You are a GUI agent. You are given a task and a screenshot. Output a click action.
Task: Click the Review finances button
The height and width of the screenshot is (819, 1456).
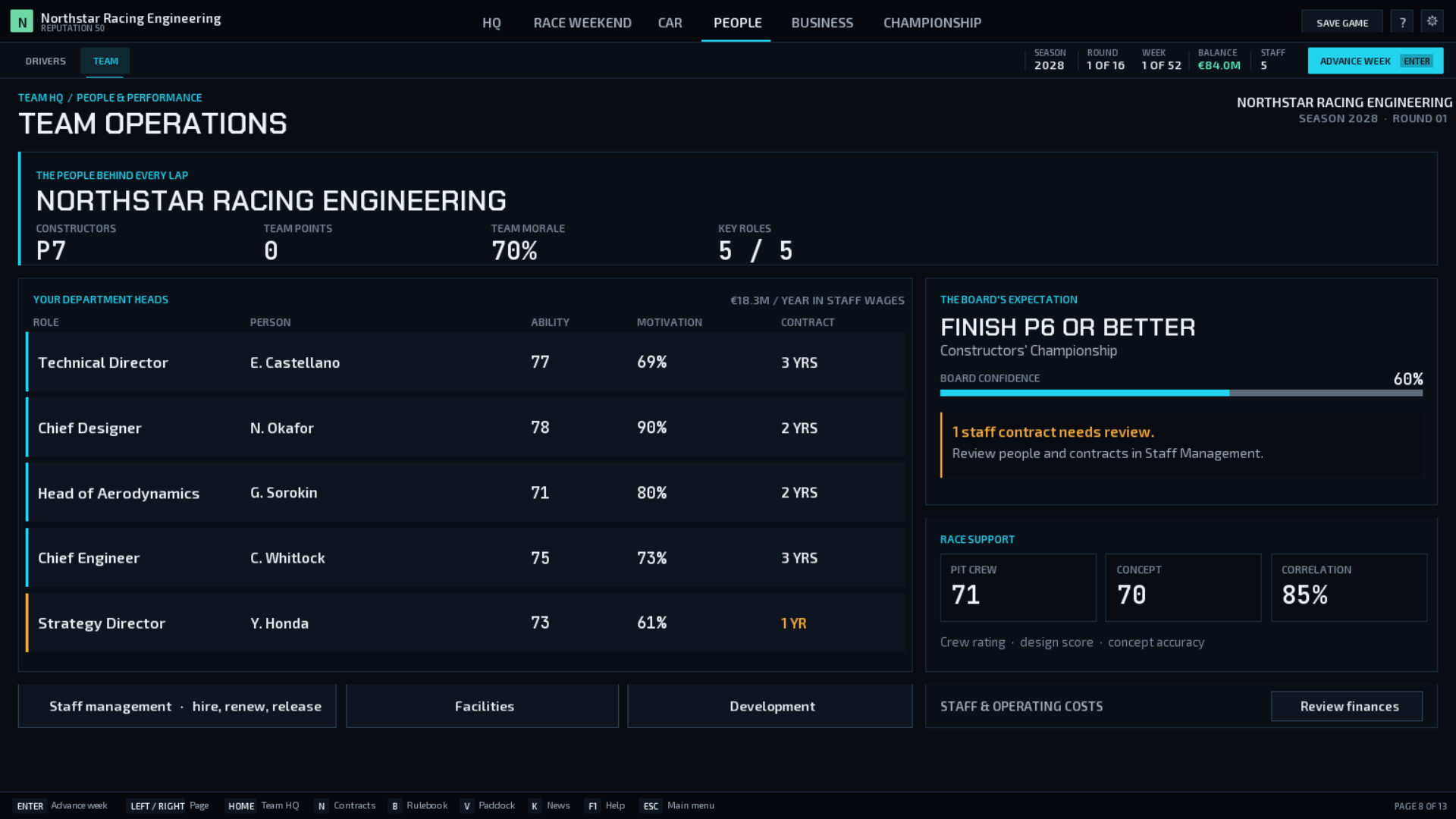[x=1347, y=706]
